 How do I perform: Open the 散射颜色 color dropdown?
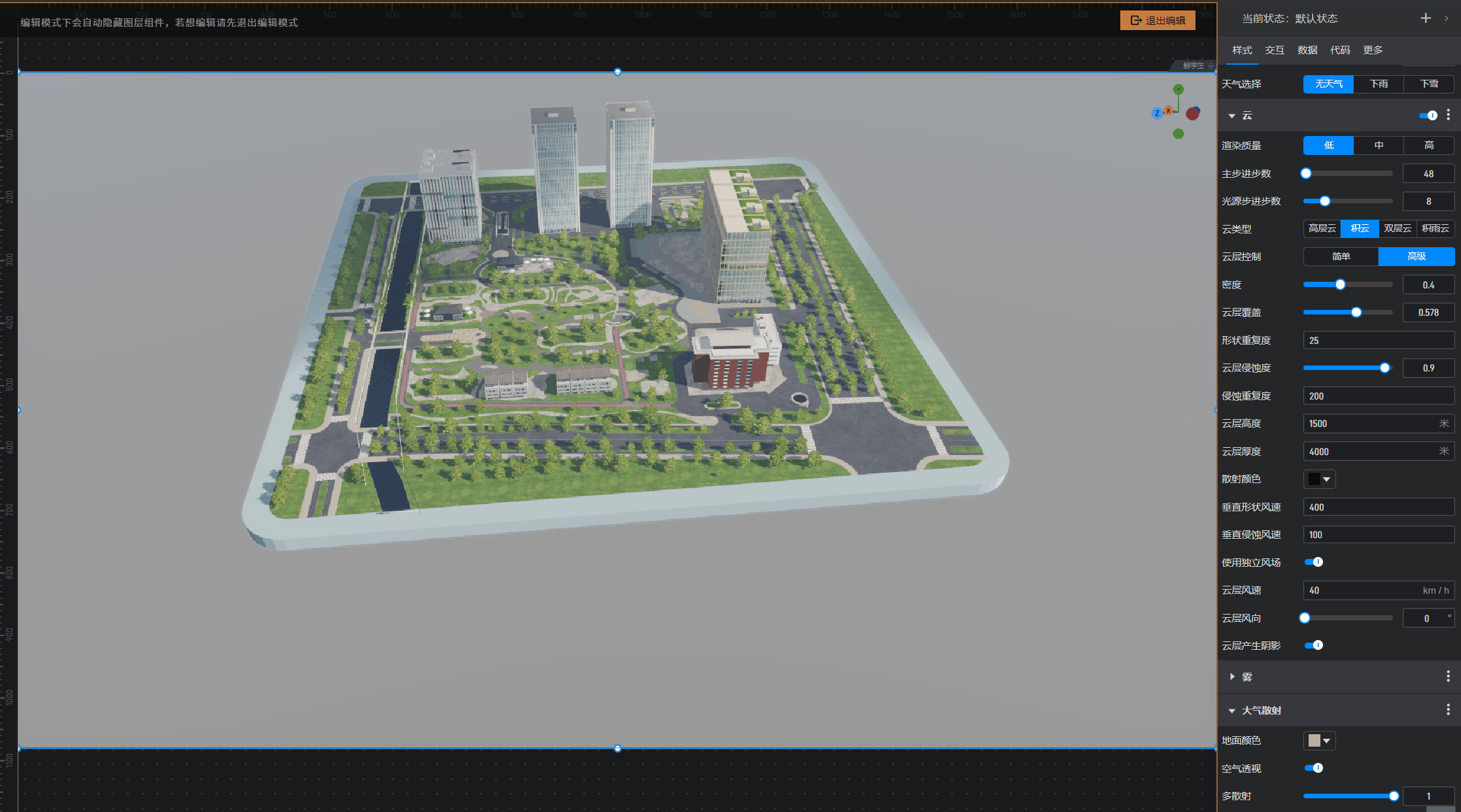click(x=1319, y=479)
